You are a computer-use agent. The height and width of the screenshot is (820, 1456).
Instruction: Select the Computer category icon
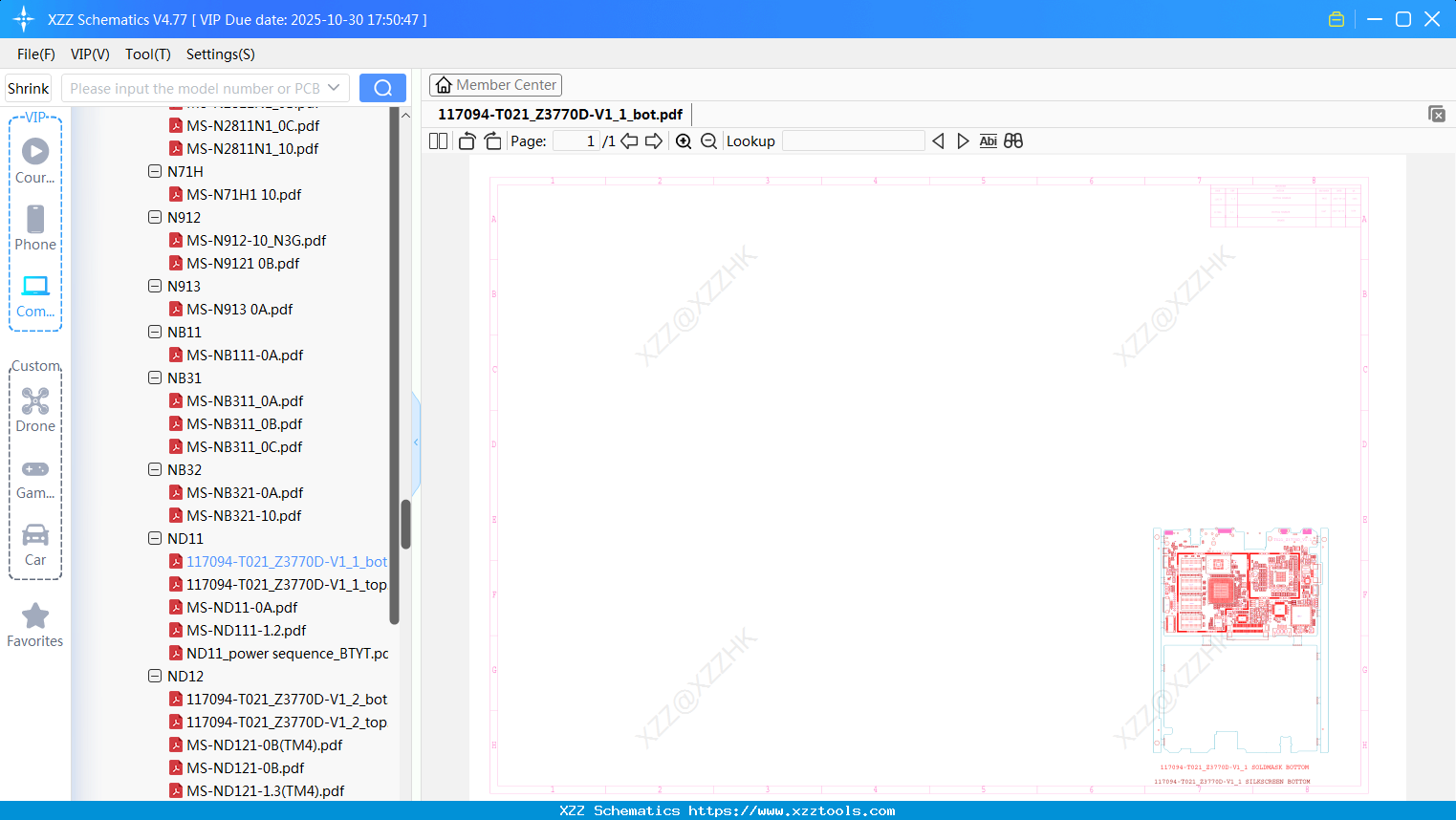coord(35,286)
